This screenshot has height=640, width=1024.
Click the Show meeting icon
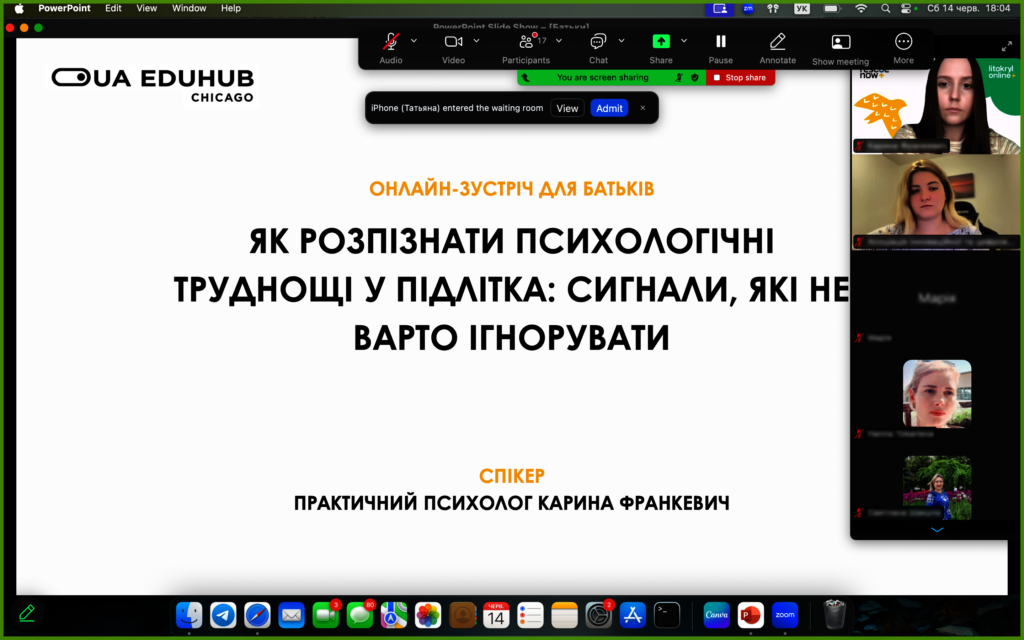click(840, 42)
